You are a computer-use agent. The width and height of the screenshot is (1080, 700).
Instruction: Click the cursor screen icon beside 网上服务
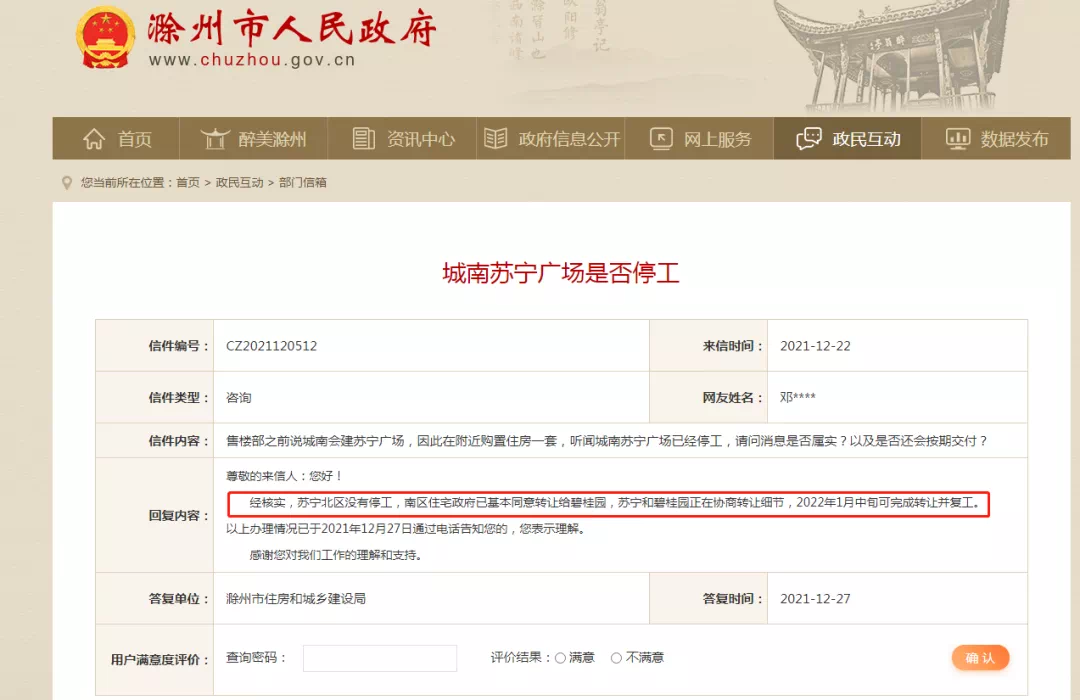[661, 139]
